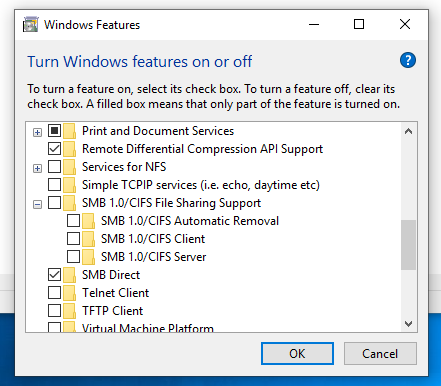Tick the Telnet Client checkbox
Image resolution: width=441 pixels, height=386 pixels.
click(54, 293)
